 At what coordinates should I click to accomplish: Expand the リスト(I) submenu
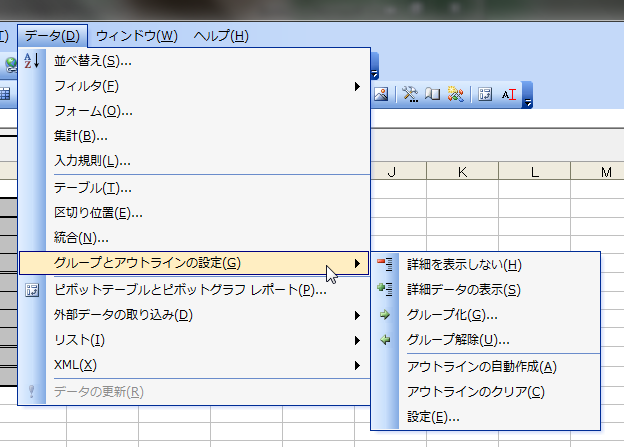pos(357,340)
